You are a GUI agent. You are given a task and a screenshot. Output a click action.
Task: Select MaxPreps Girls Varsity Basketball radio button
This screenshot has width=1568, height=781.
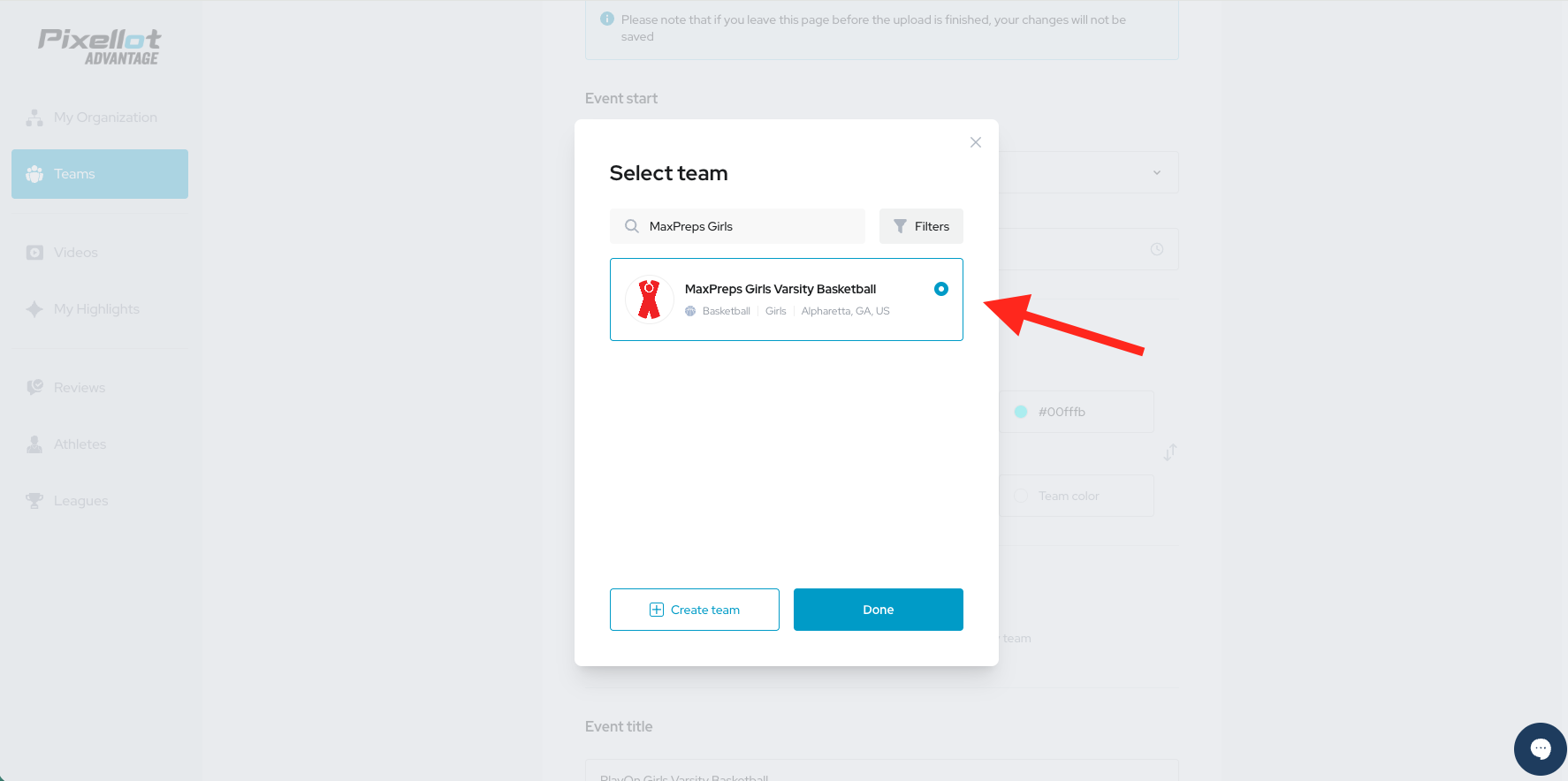[941, 289]
